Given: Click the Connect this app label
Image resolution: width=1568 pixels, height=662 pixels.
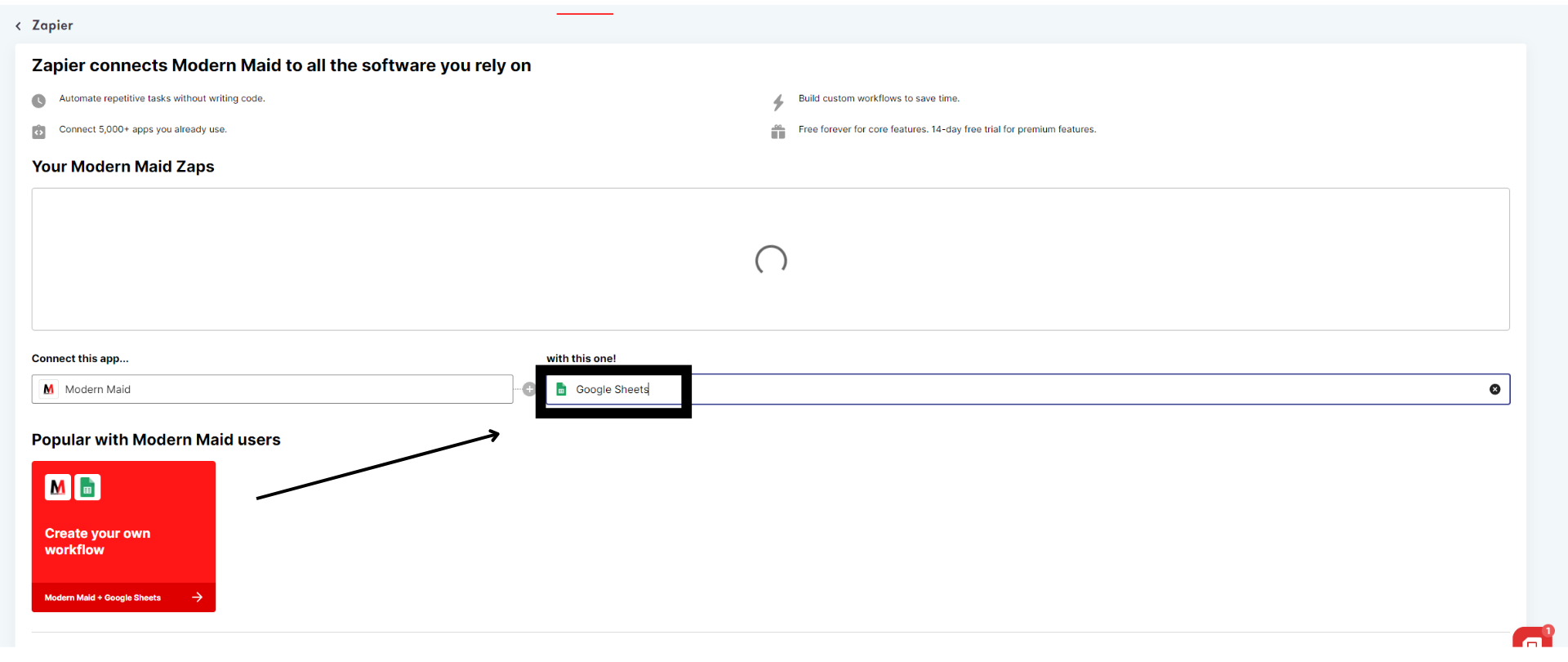Looking at the screenshot, I should click(80, 358).
